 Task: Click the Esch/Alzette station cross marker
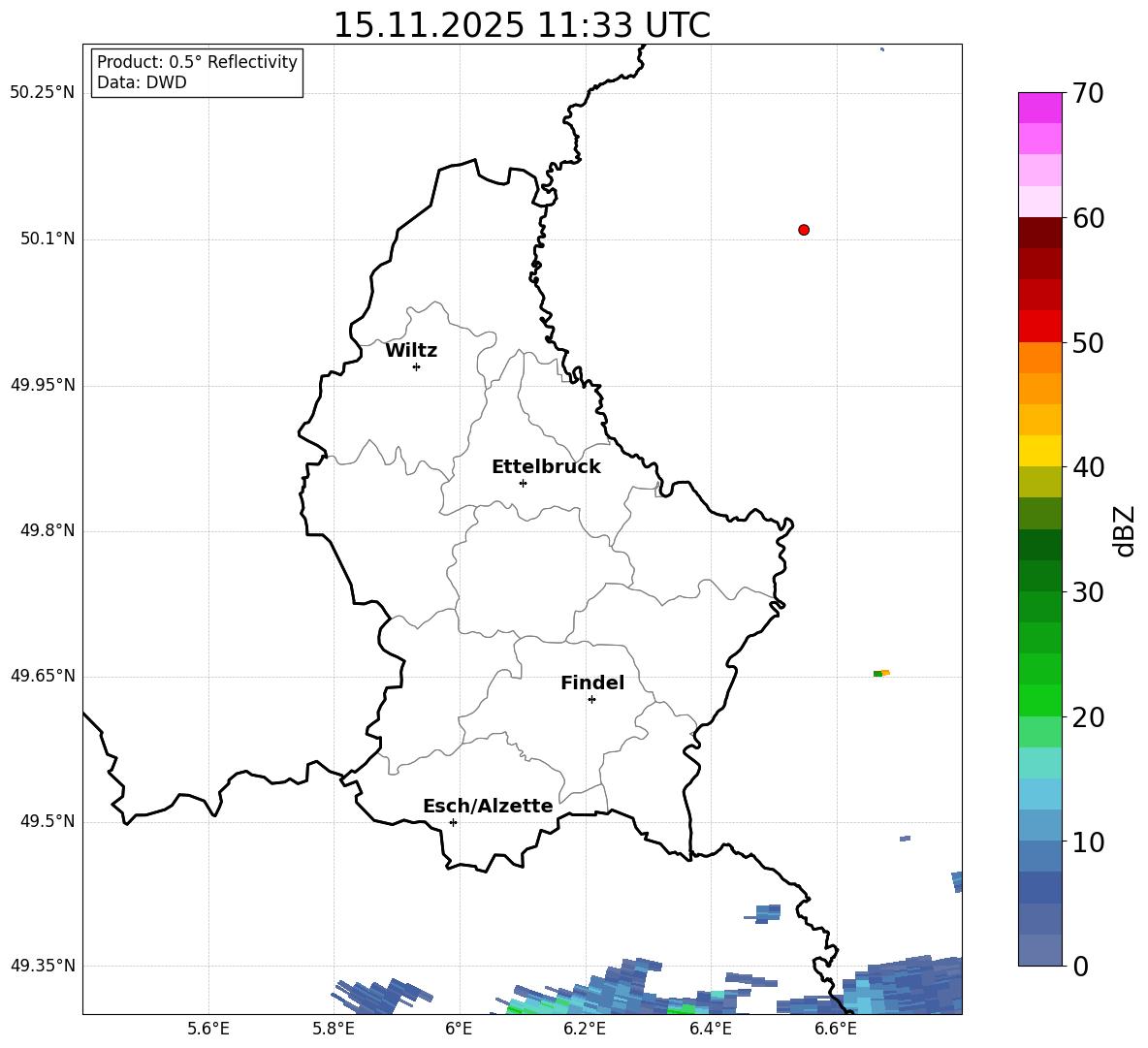[453, 822]
